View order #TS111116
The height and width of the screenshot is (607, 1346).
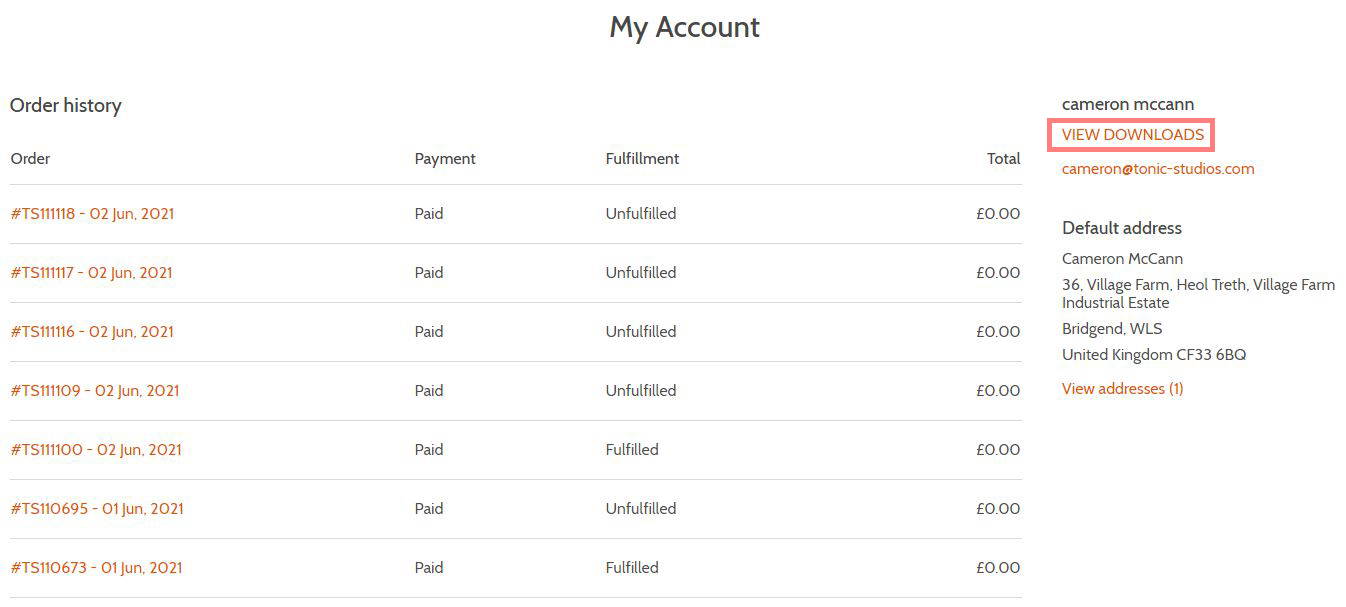click(x=92, y=331)
